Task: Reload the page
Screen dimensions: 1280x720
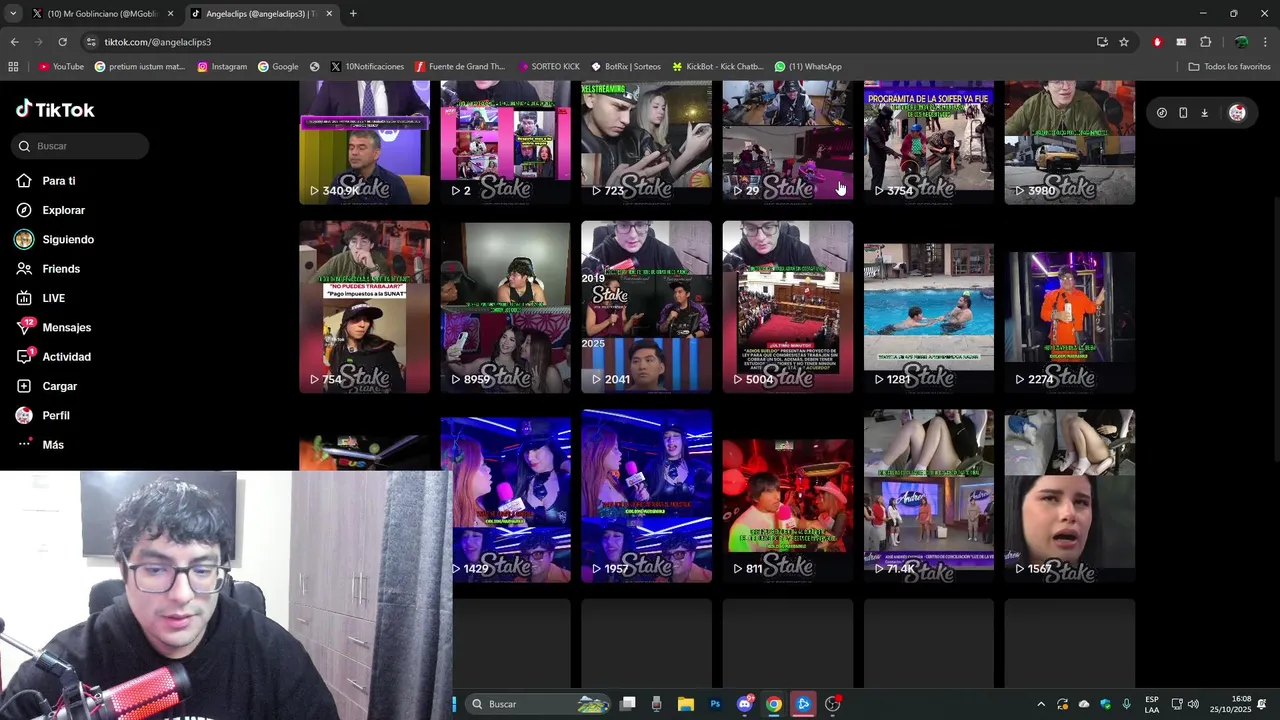Action: click(x=62, y=42)
